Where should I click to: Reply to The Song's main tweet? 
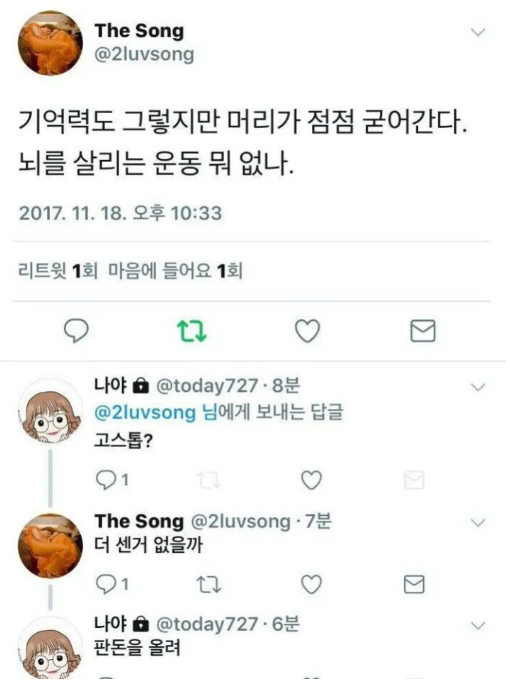coord(76,331)
